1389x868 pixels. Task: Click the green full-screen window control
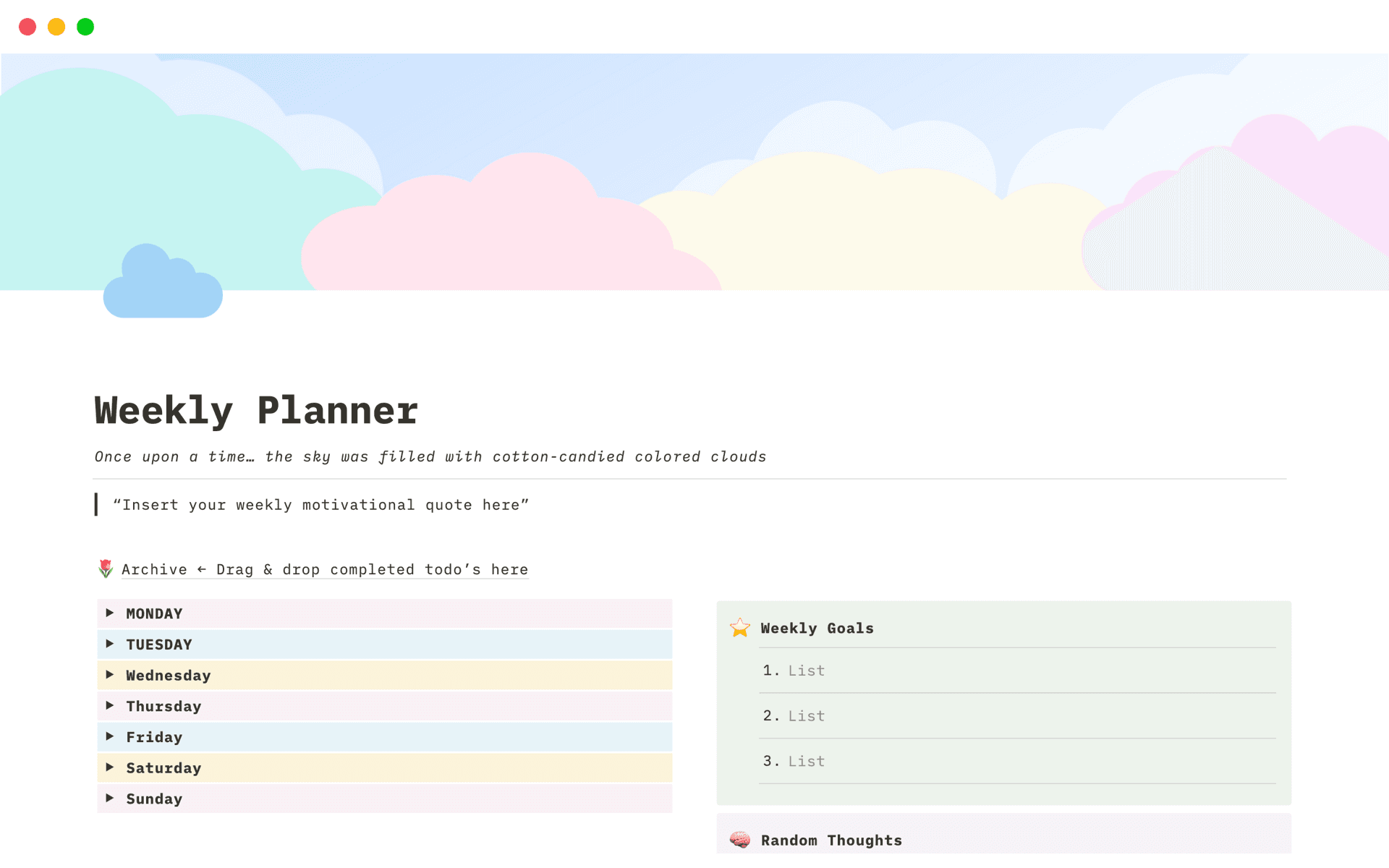[85, 27]
